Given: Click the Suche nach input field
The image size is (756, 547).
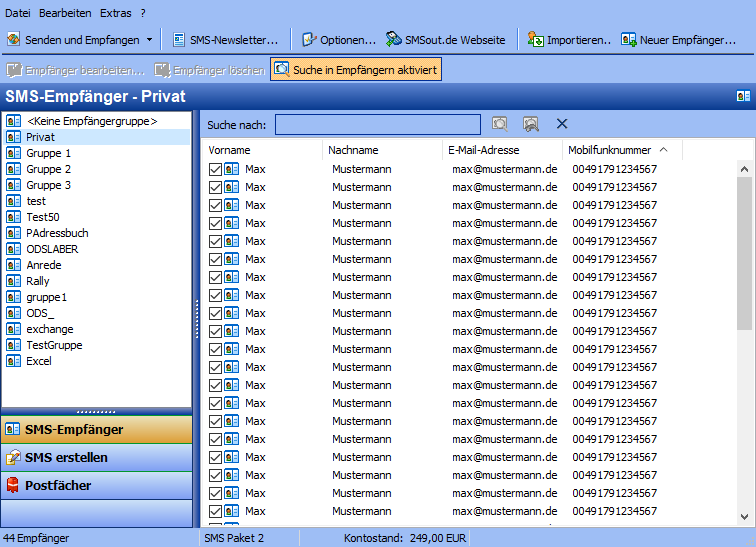Looking at the screenshot, I should pyautogui.click(x=377, y=124).
